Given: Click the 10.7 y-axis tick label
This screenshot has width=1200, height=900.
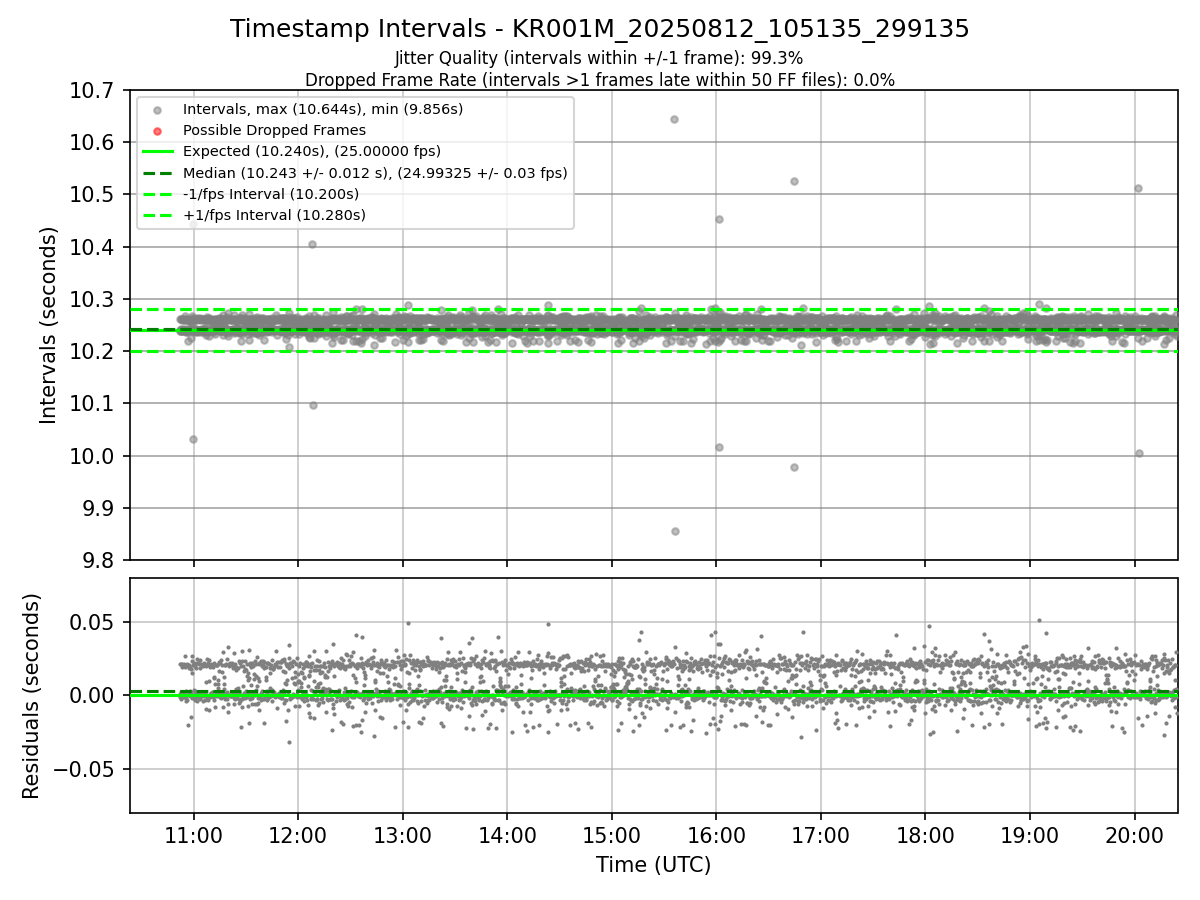Looking at the screenshot, I should tap(92, 91).
